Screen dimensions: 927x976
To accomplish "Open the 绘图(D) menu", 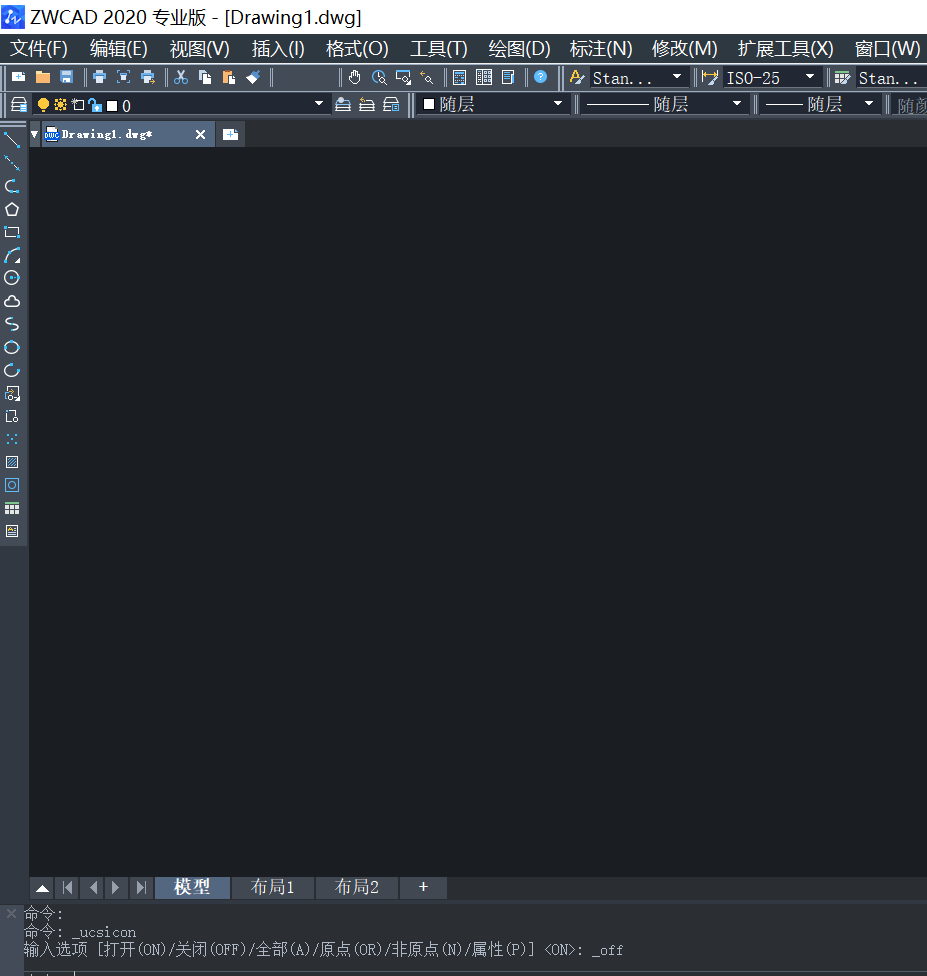I will pos(519,49).
